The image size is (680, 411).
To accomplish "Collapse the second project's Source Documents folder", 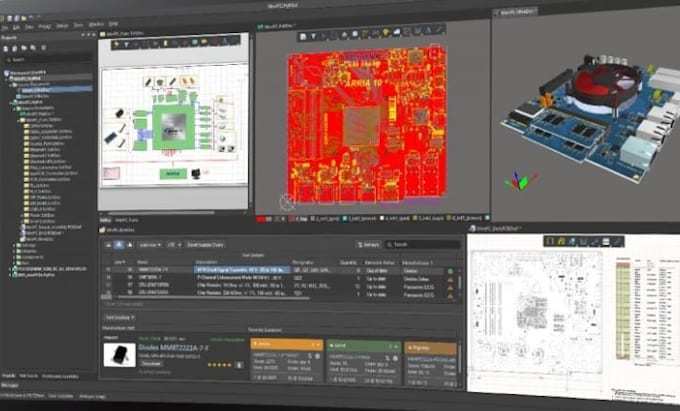I will 15,108.
